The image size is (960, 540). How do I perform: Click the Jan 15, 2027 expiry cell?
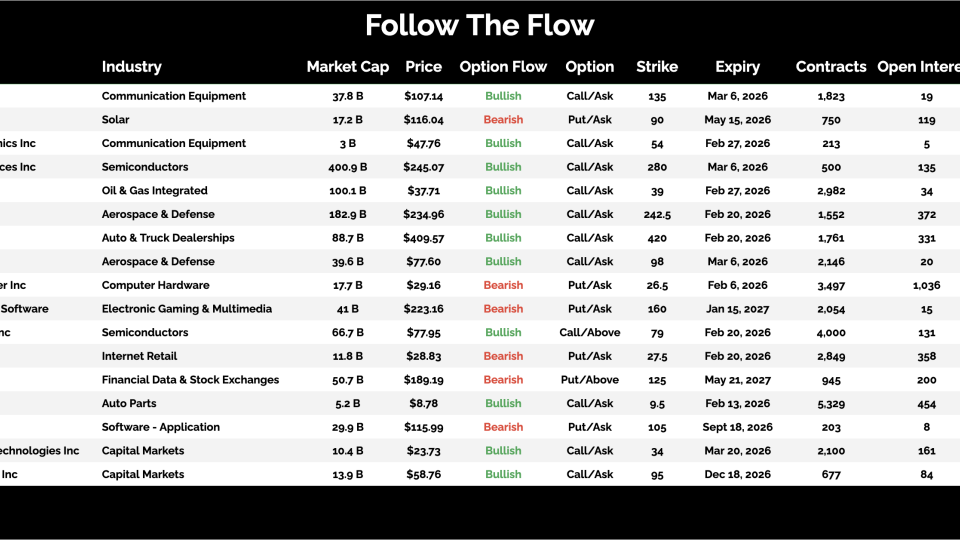tap(737, 309)
